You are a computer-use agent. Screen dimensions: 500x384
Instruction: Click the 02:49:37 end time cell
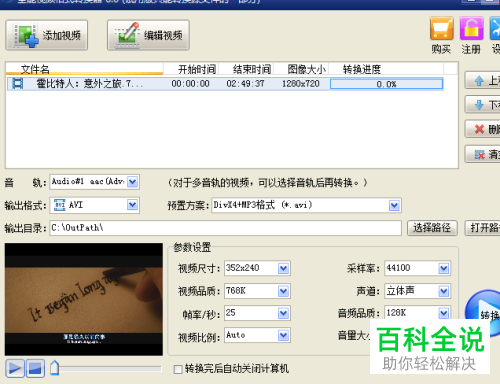[245, 84]
